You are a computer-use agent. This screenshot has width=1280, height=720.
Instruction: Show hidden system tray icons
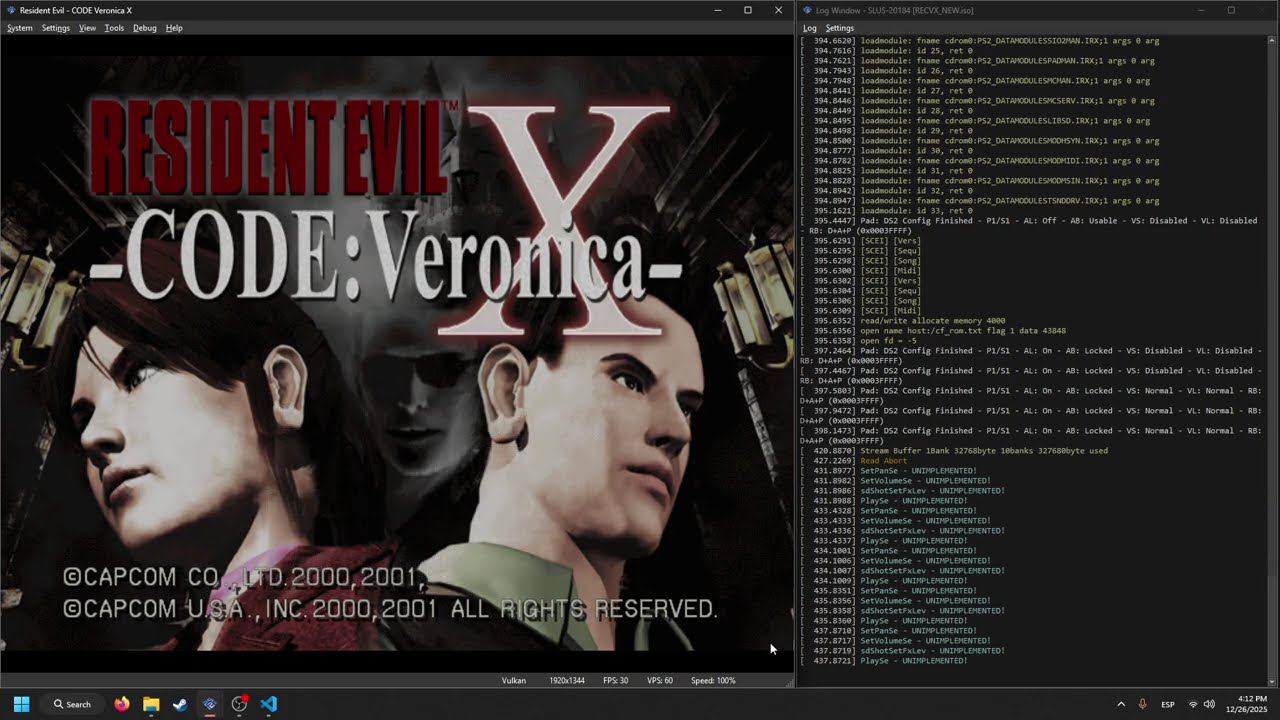pyautogui.click(x=1120, y=704)
